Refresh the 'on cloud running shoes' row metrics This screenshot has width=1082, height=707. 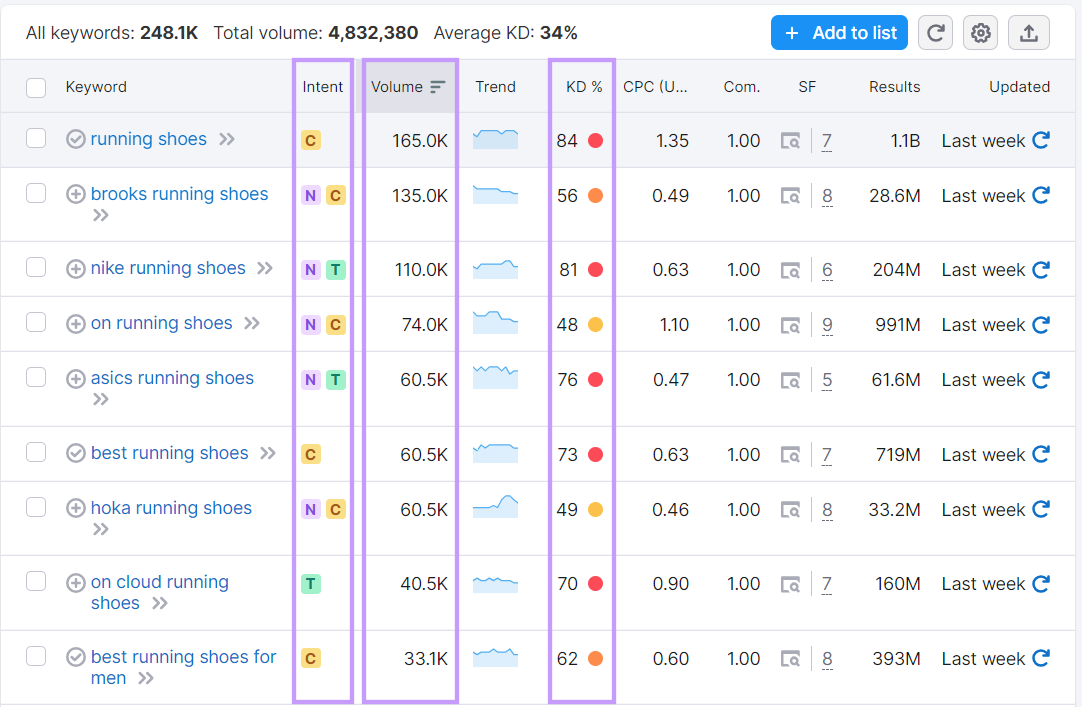coord(1041,584)
